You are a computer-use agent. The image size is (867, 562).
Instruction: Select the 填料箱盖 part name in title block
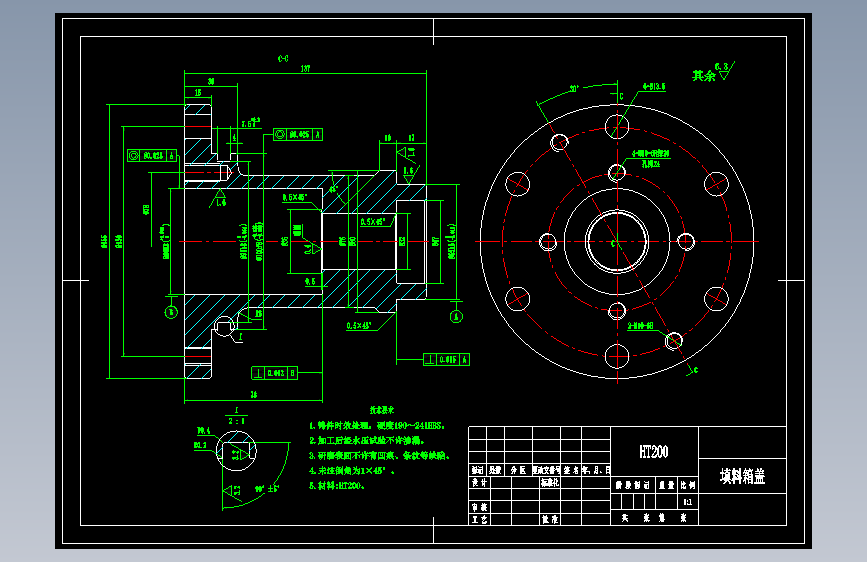tap(742, 476)
